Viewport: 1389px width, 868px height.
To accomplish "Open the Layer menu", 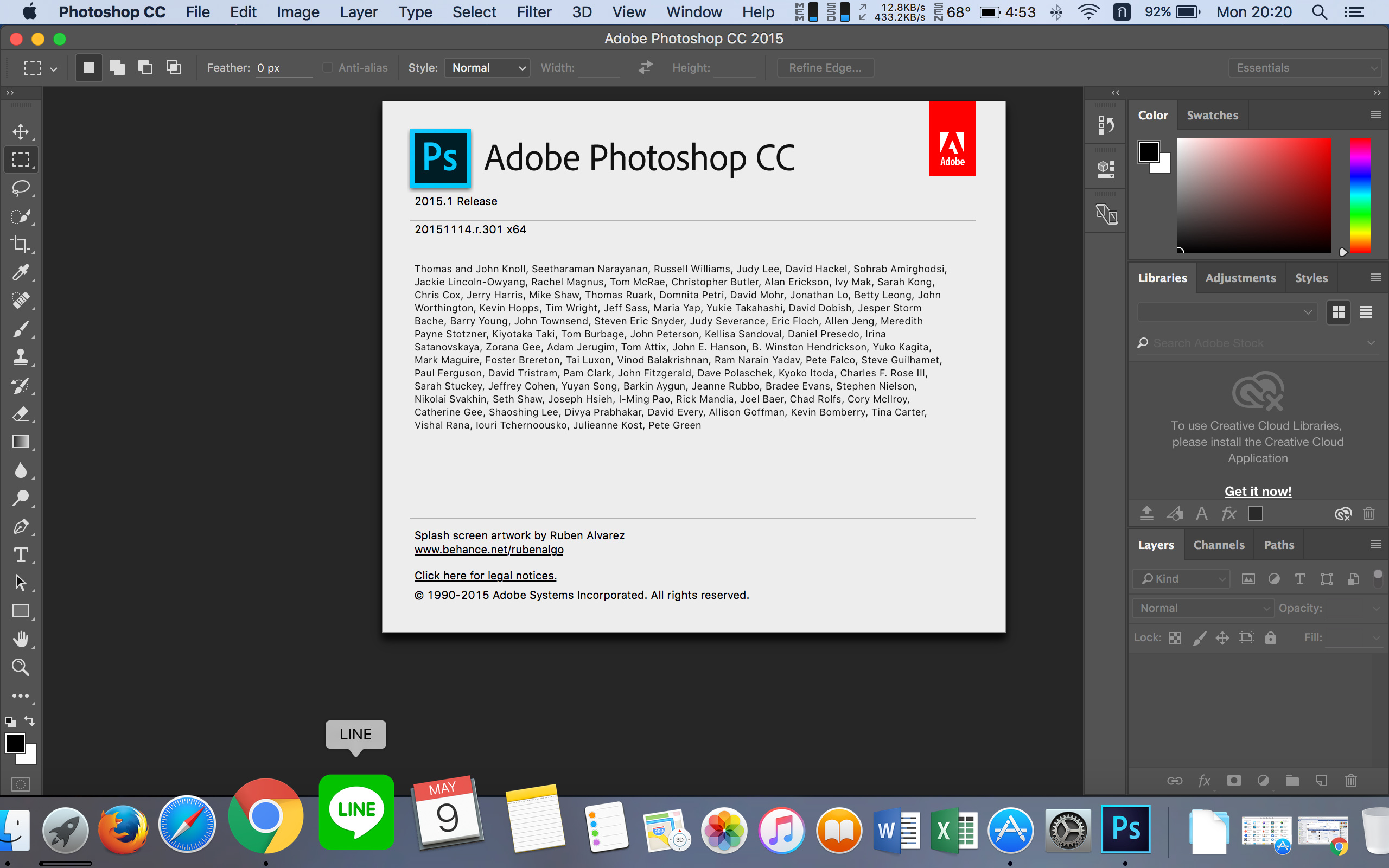I will 359,12.
